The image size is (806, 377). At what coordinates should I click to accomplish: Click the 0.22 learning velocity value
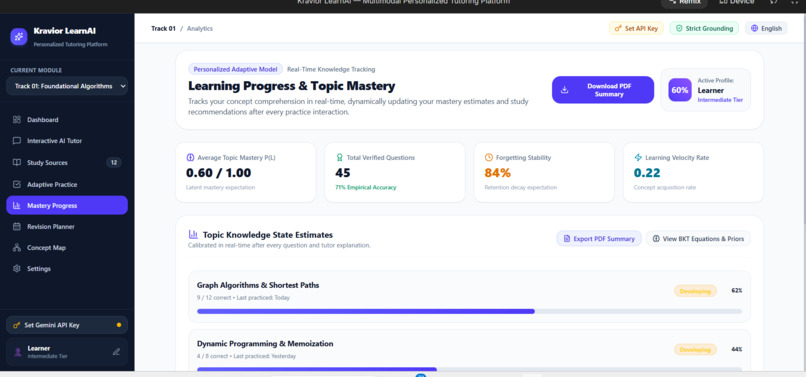647,173
